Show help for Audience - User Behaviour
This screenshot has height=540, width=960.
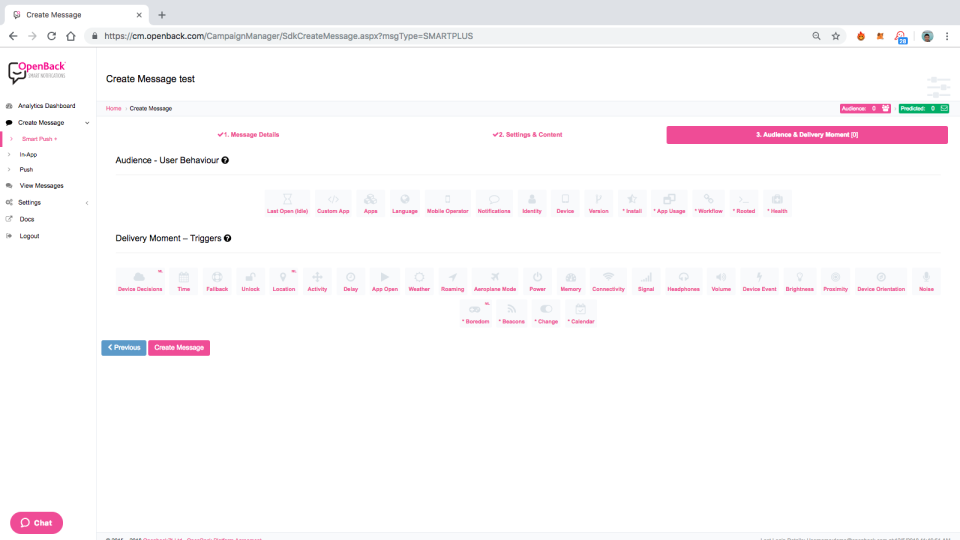click(225, 160)
